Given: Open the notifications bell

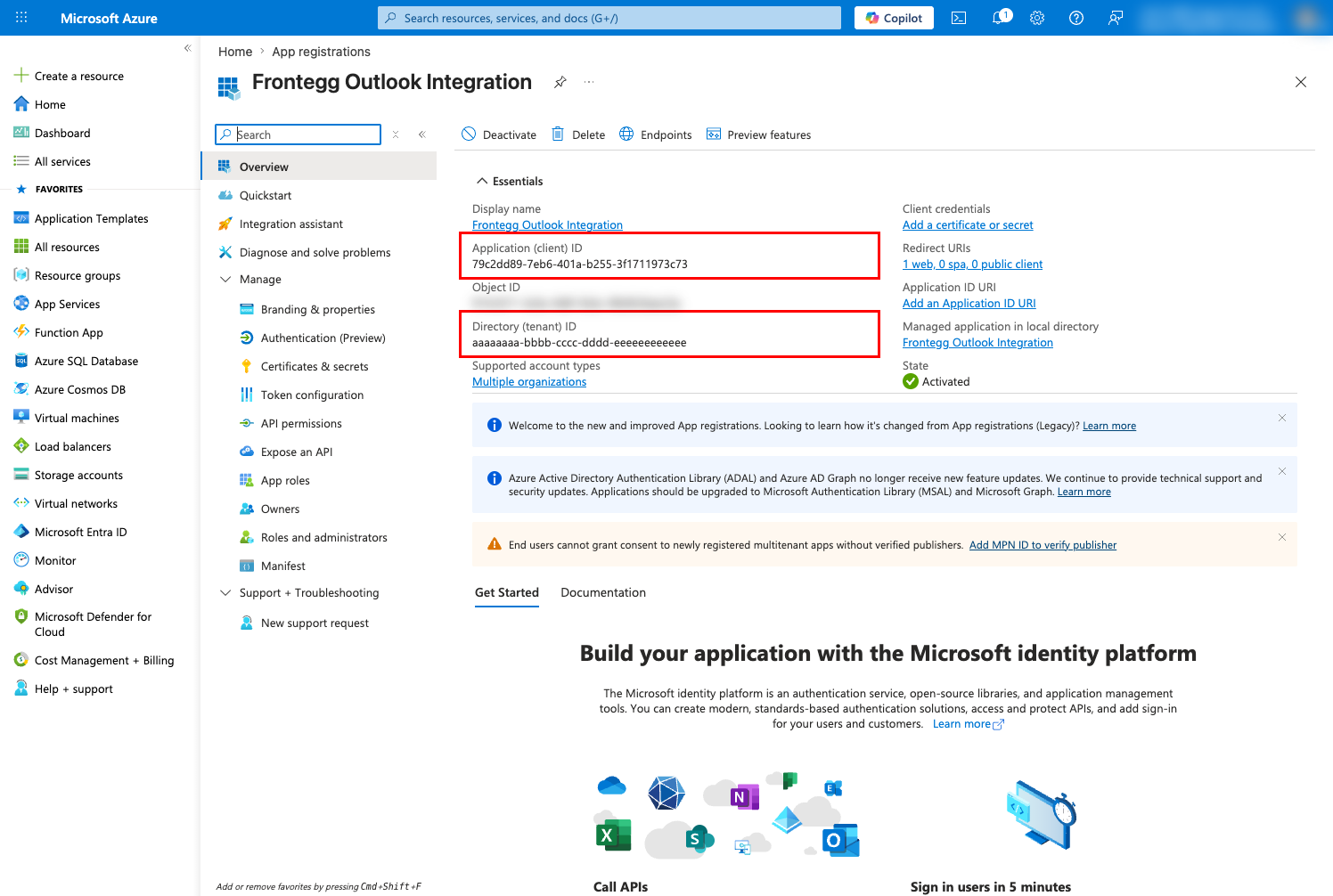Looking at the screenshot, I should tap(1000, 18).
